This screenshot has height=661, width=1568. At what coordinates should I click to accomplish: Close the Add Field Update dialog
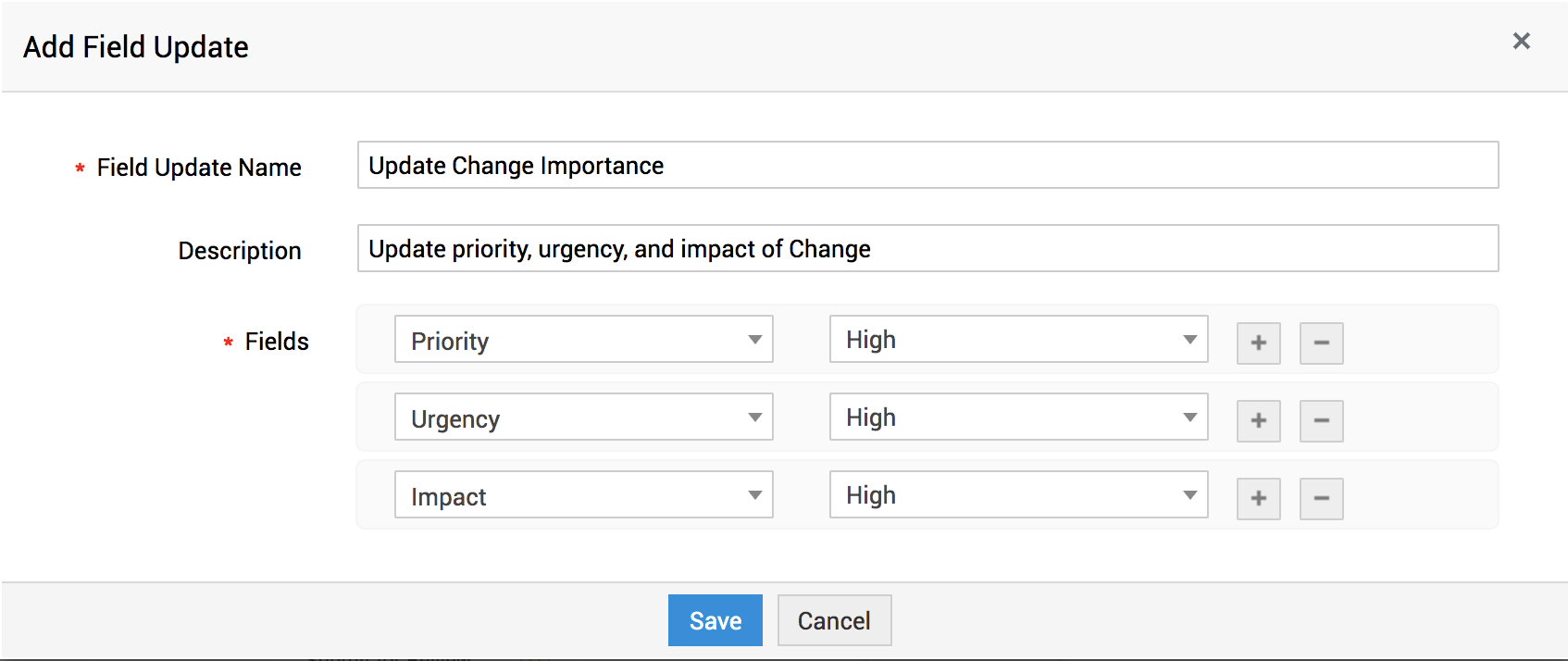click(1521, 41)
